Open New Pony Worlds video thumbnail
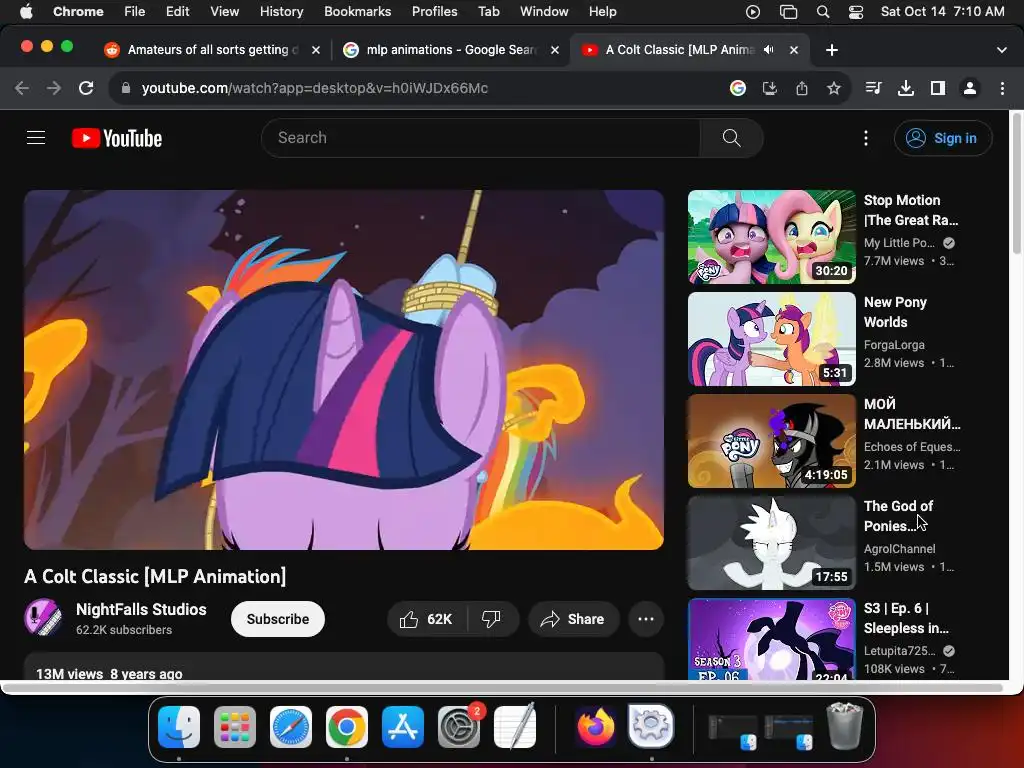 pos(771,339)
